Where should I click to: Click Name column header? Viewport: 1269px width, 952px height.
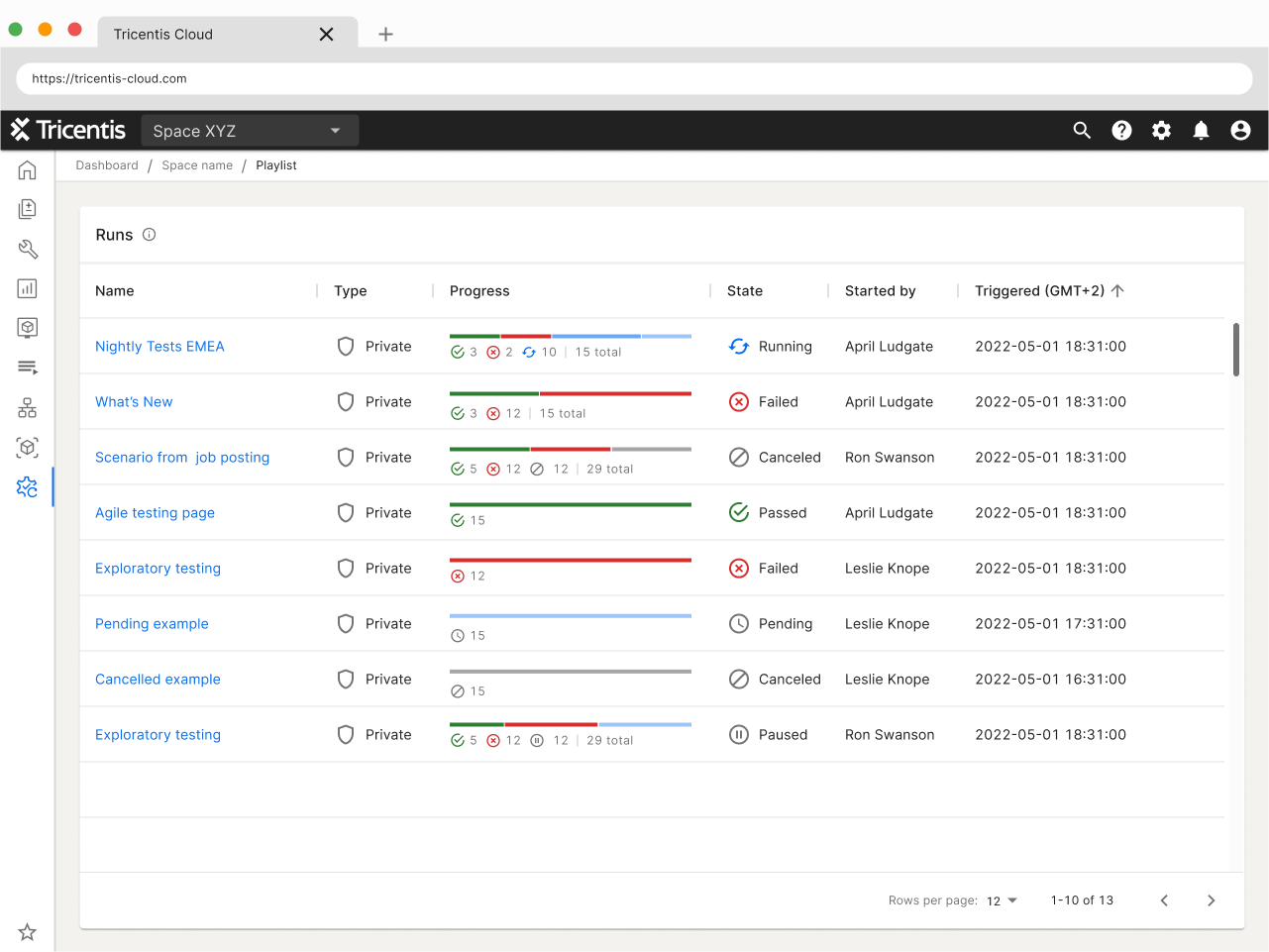tap(115, 290)
